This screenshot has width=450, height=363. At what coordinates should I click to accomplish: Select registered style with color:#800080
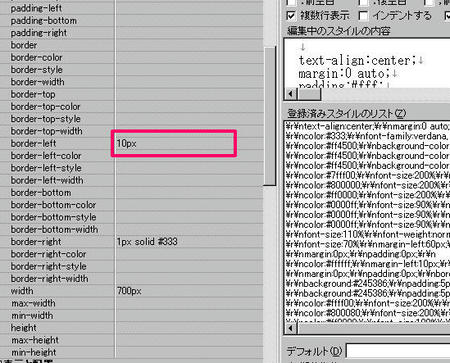(368, 313)
